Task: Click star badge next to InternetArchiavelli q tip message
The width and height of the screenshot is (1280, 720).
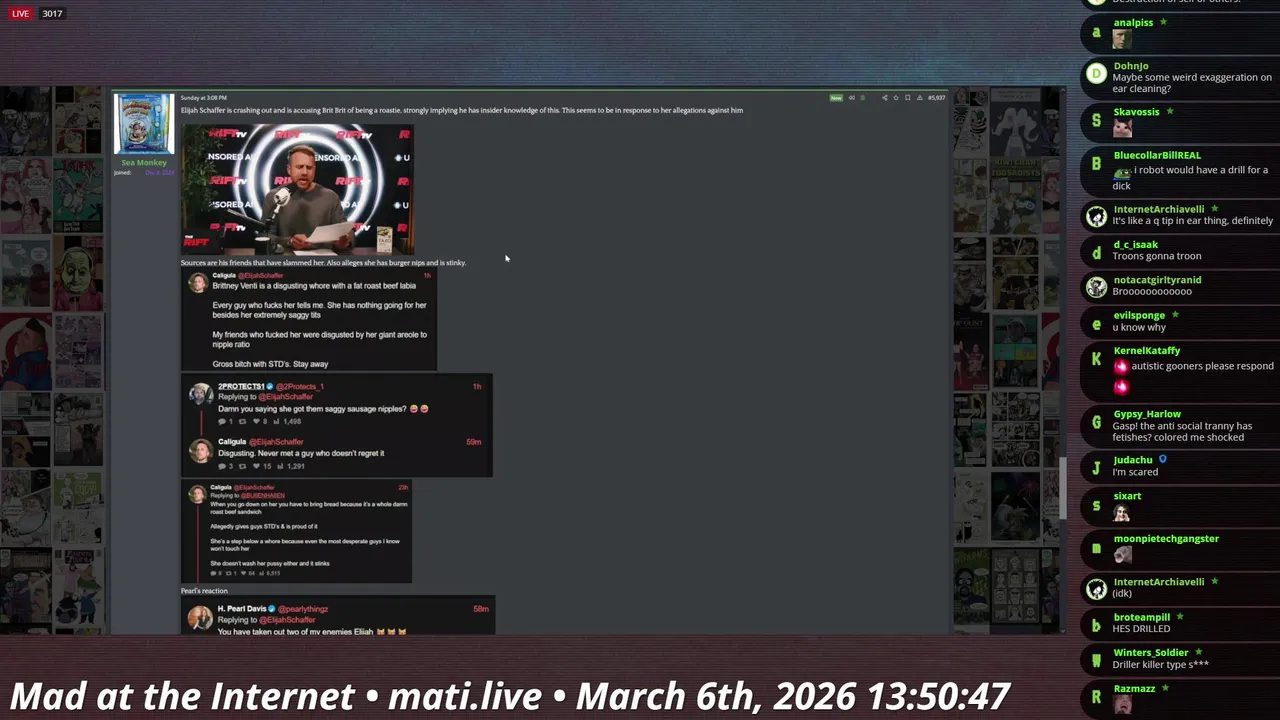Action: [1214, 209]
